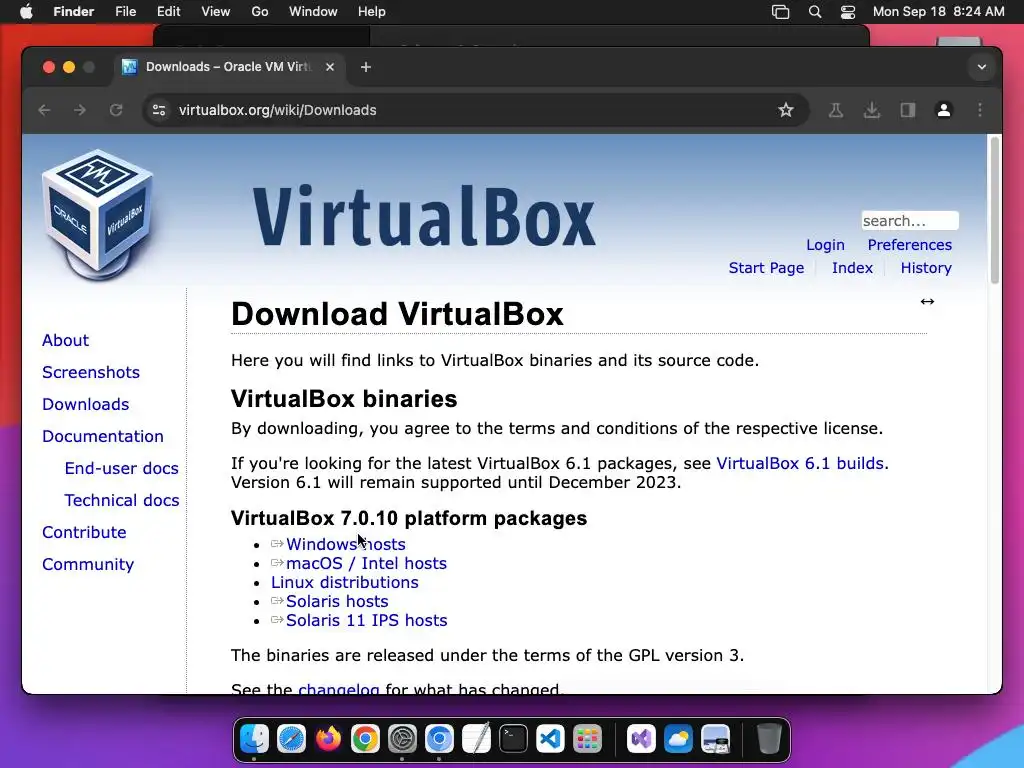Open Downloads in the sidebar
Screen dimensions: 1024x768
86,404
